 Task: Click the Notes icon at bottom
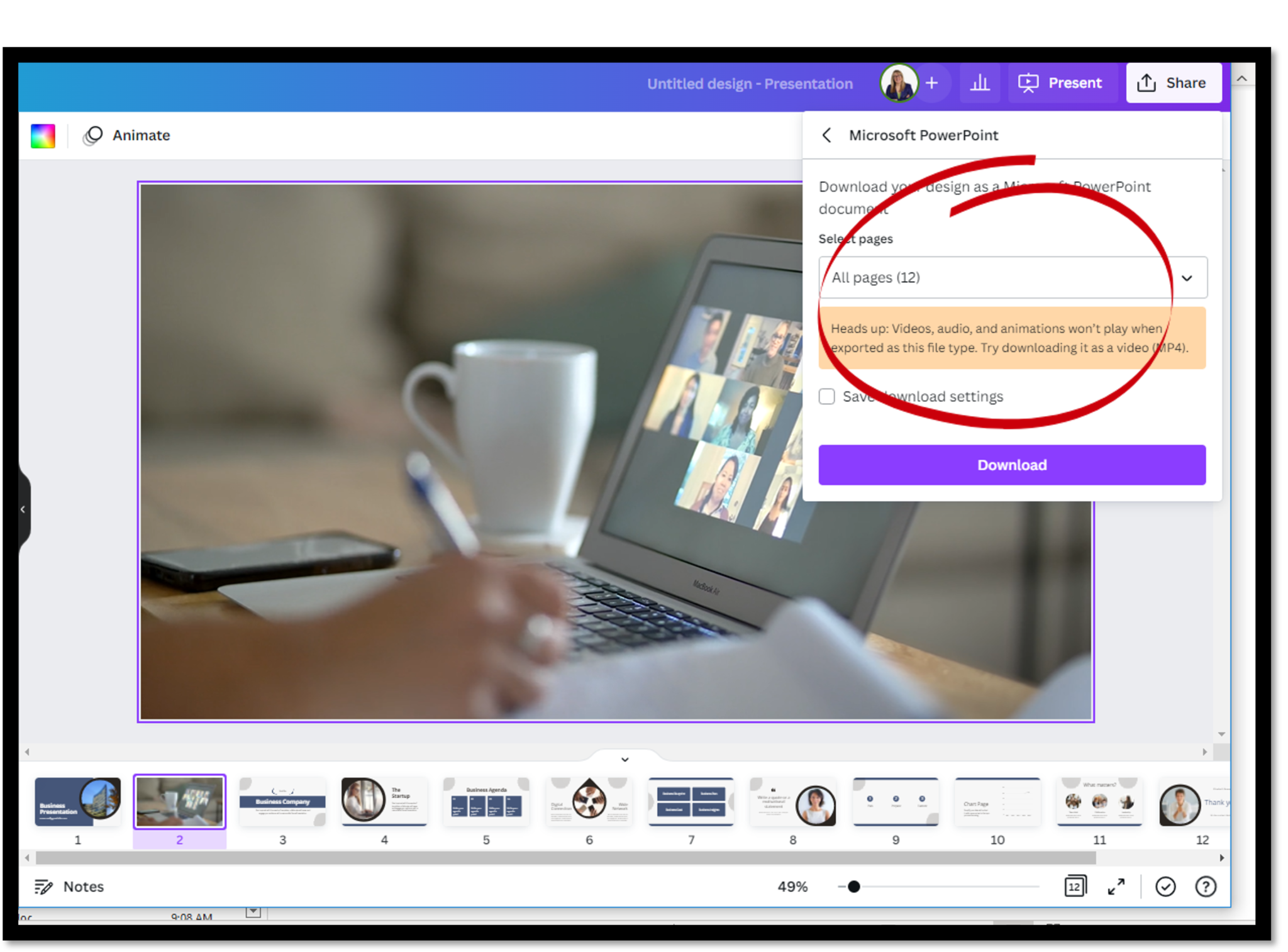pos(41,886)
